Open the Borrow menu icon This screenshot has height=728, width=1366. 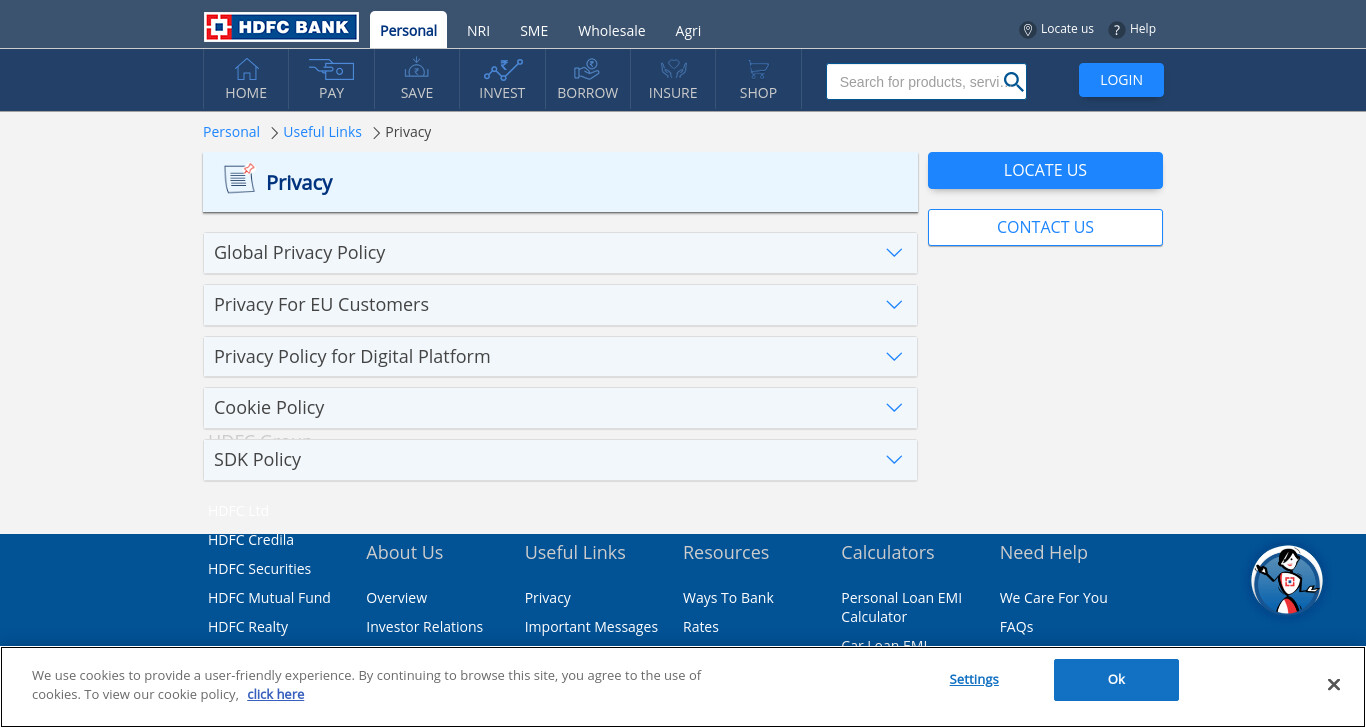(587, 69)
